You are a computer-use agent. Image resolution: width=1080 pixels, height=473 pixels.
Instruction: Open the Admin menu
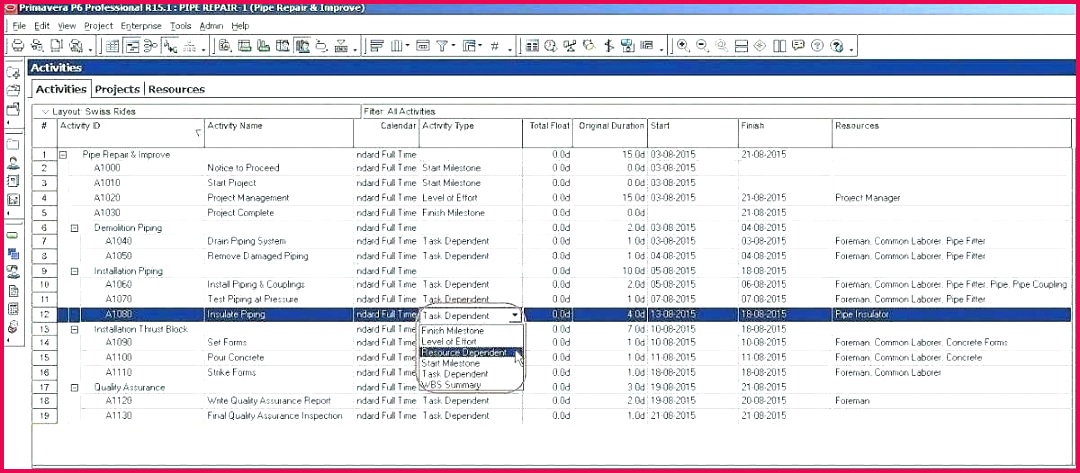tap(211, 25)
